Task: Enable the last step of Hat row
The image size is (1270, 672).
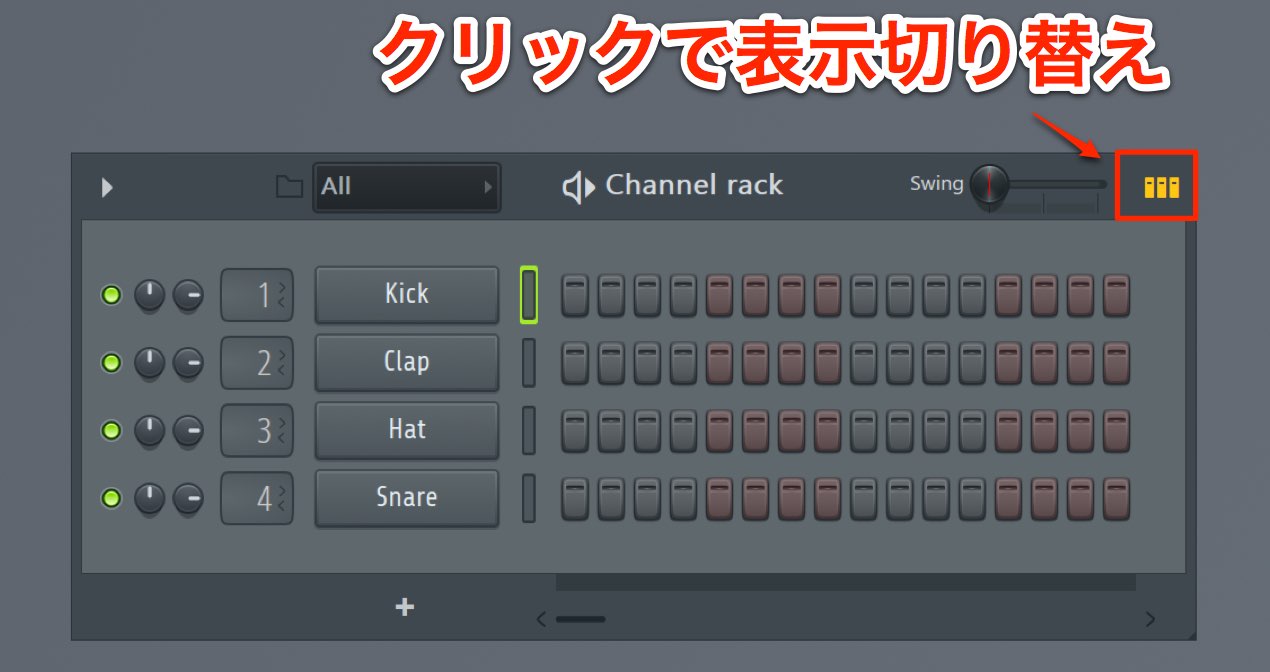Action: pyautogui.click(x=1117, y=432)
